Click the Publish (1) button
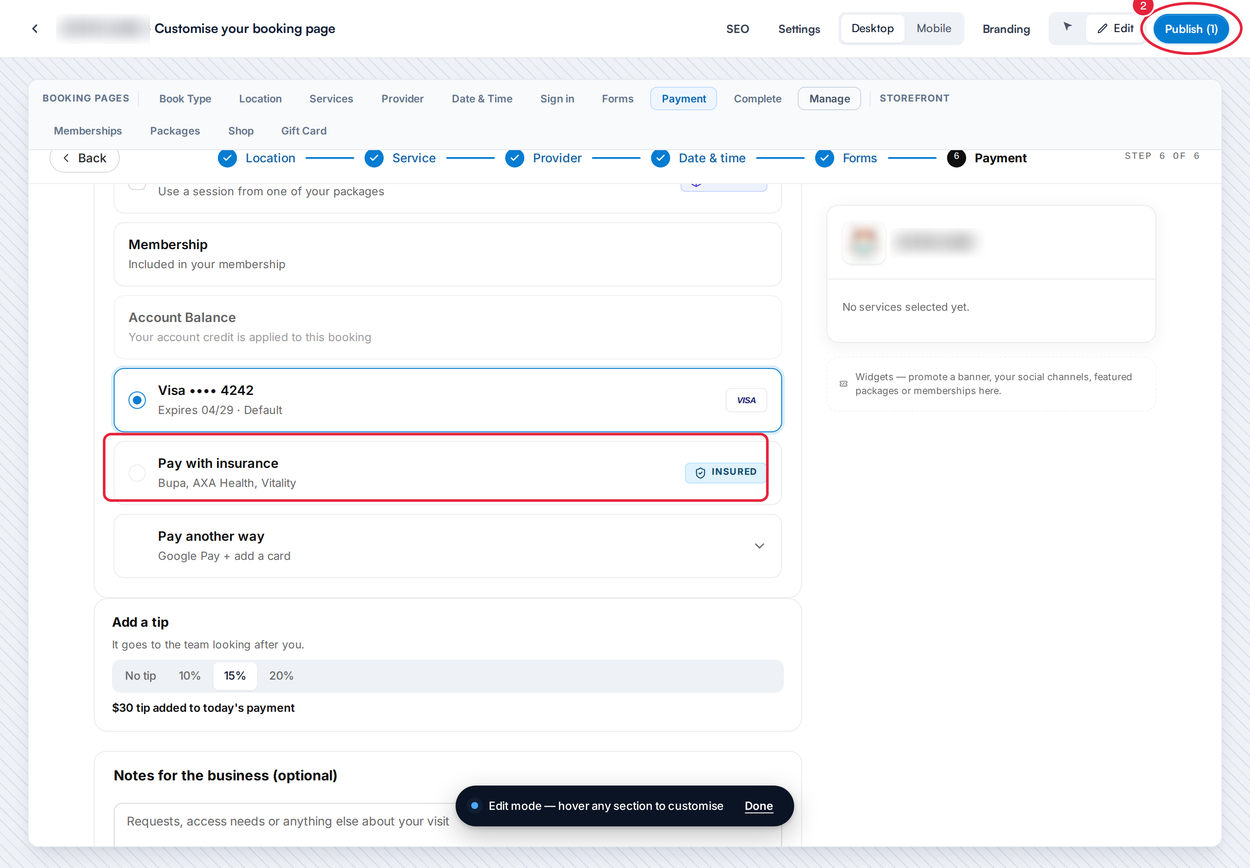Screen dimensions: 1250x868 tap(1191, 29)
